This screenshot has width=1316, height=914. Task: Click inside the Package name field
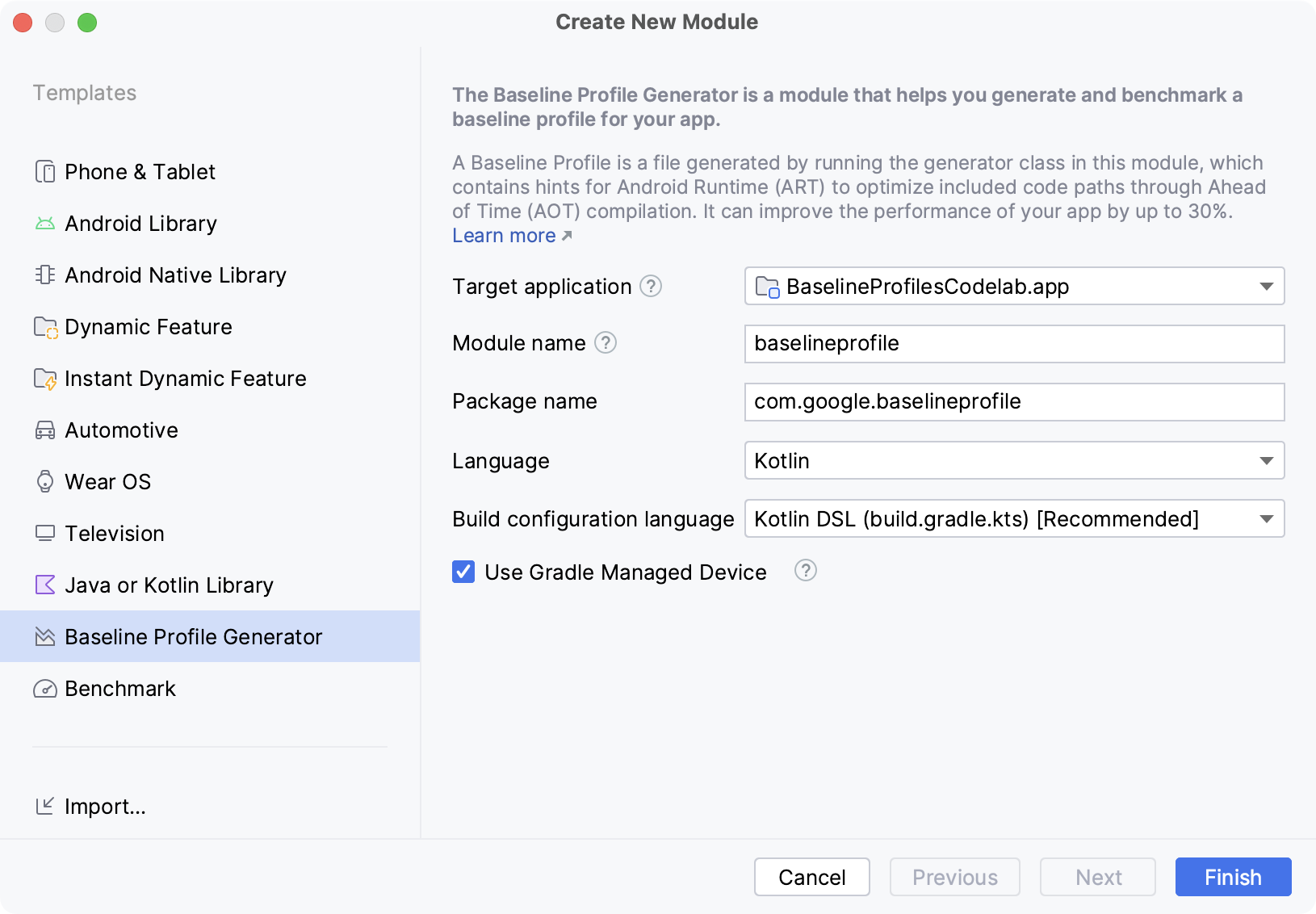coord(1015,401)
